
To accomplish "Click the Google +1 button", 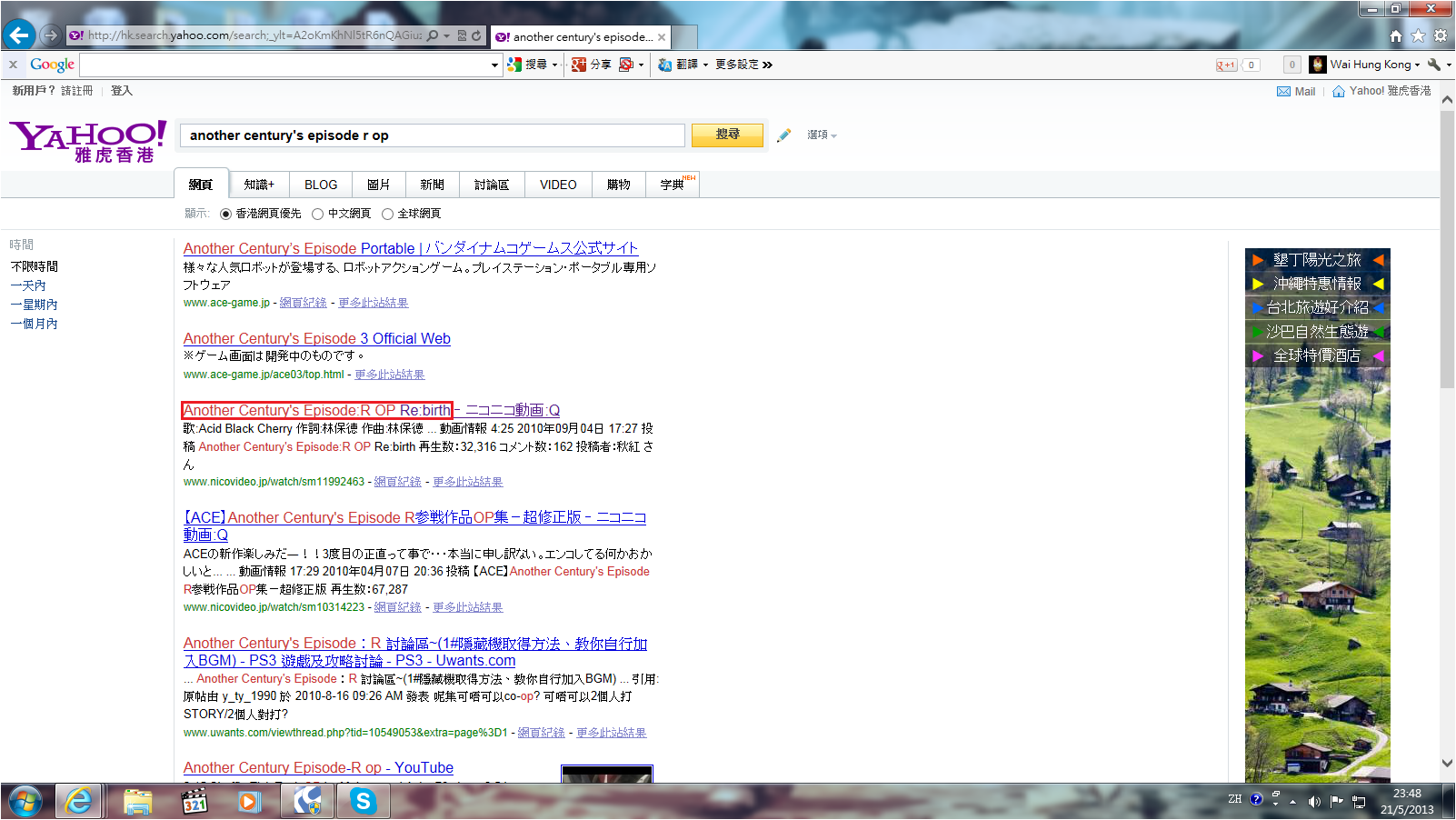I will (1226, 65).
